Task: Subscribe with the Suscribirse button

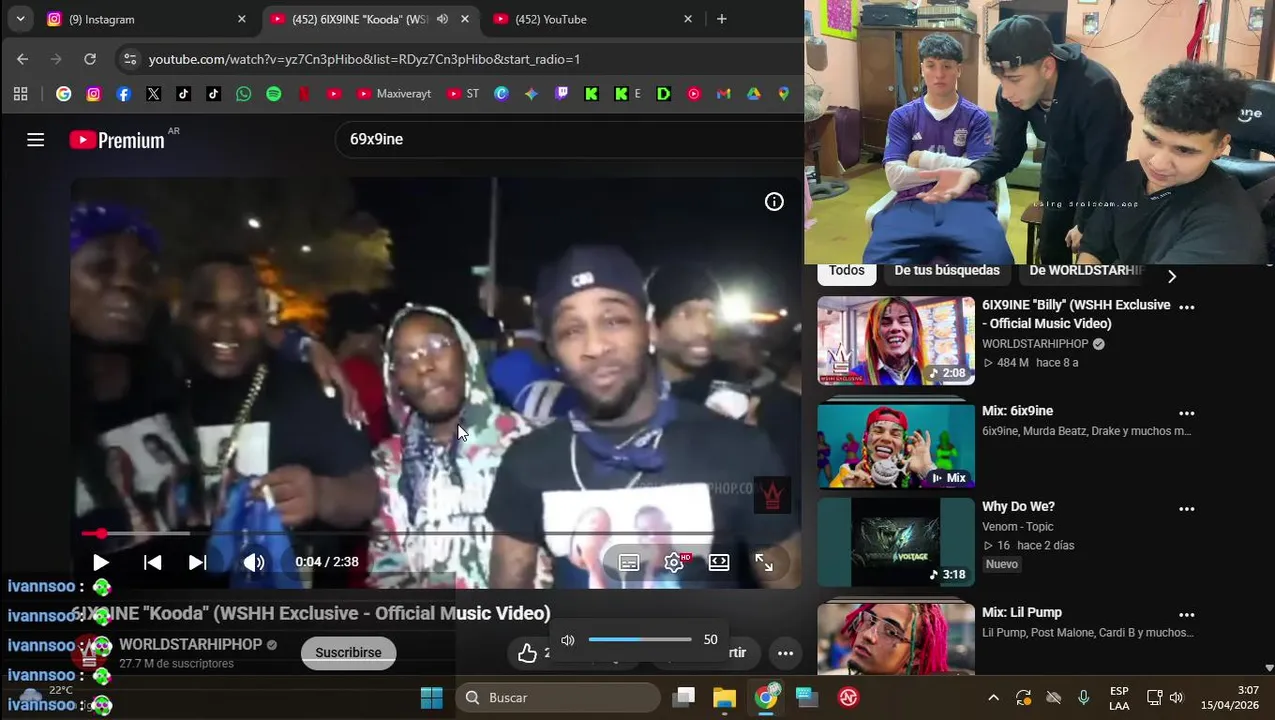Action: 348,653
